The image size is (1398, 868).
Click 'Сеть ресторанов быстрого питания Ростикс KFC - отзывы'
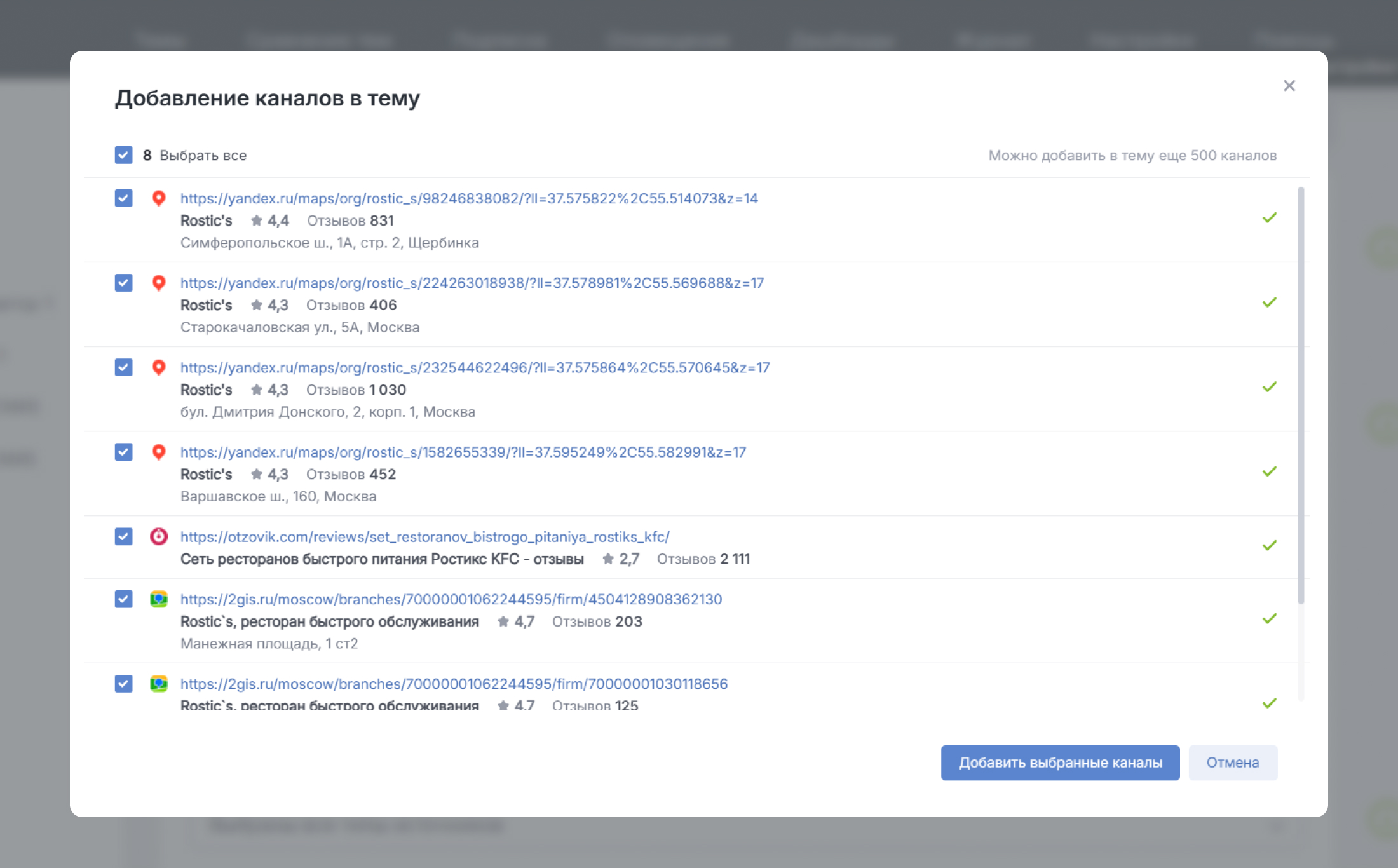(x=382, y=559)
